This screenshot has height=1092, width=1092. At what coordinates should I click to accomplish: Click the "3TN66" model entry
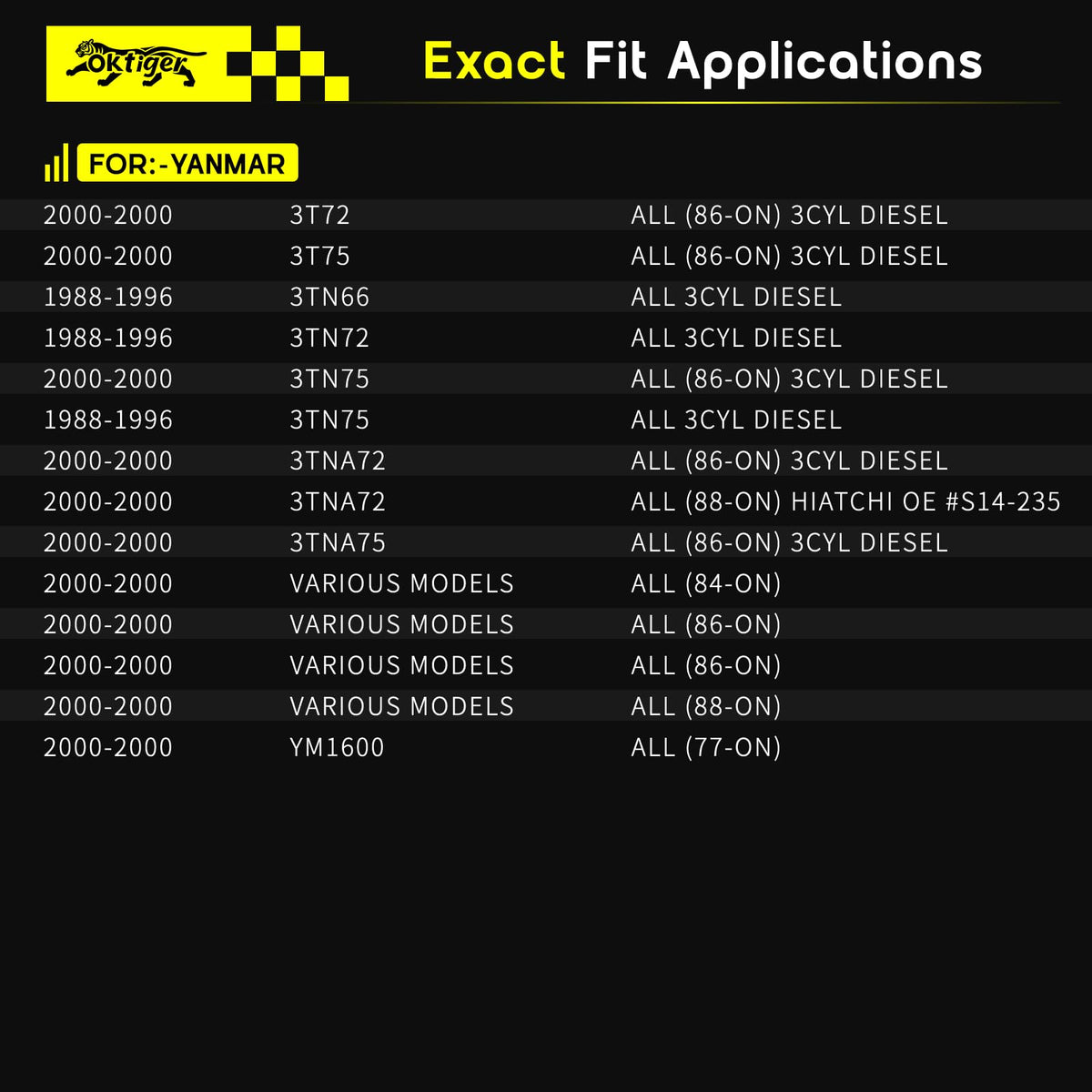tap(329, 297)
